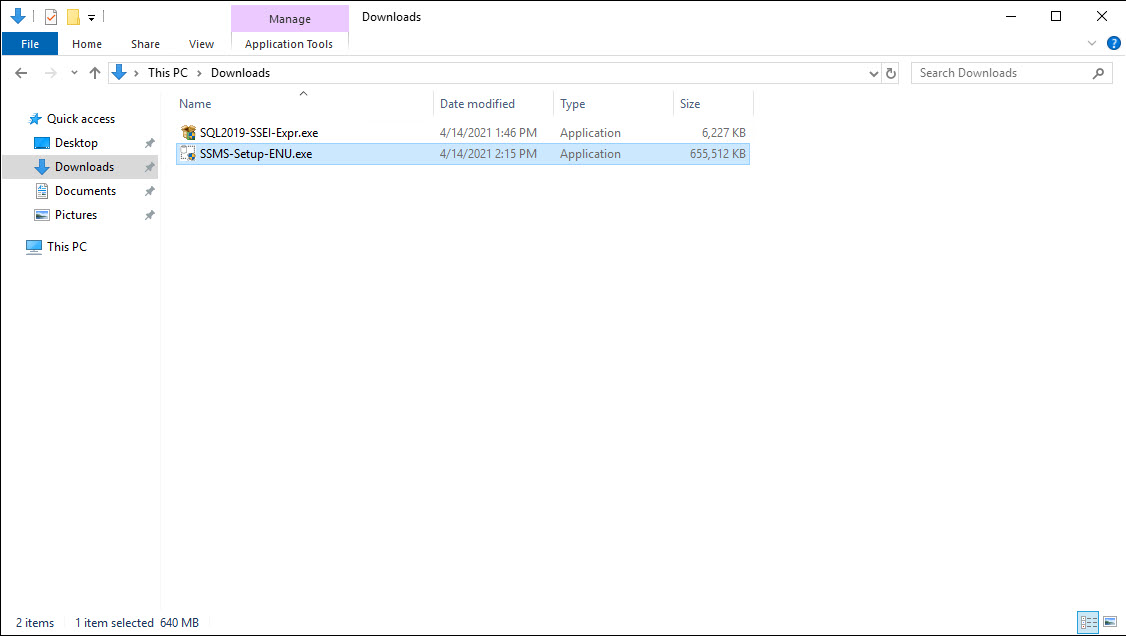The height and width of the screenshot is (636, 1126).
Task: Open Customize Quick Access Toolbar dropdown
Action: 91,17
